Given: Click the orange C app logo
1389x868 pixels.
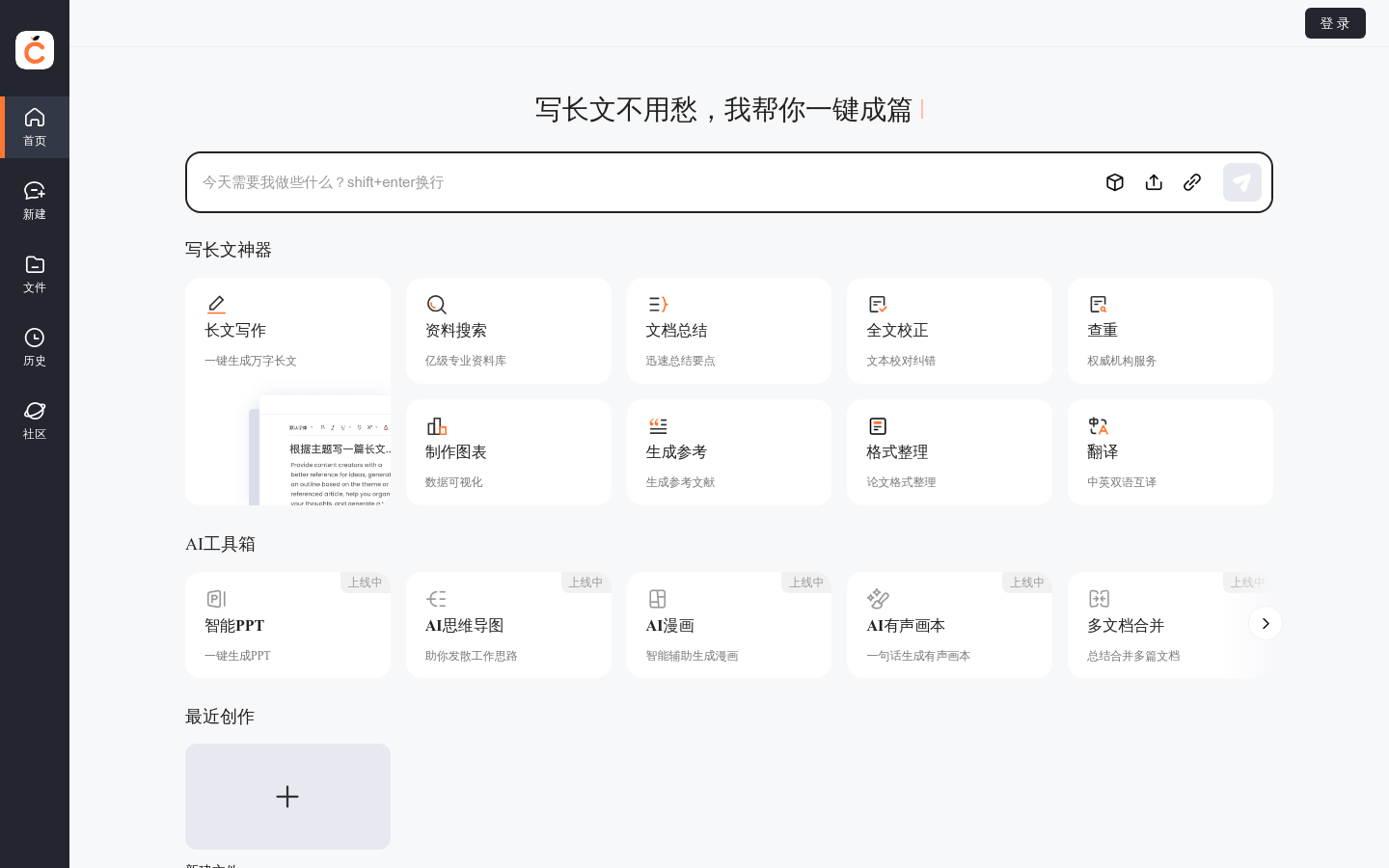Looking at the screenshot, I should 35,50.
